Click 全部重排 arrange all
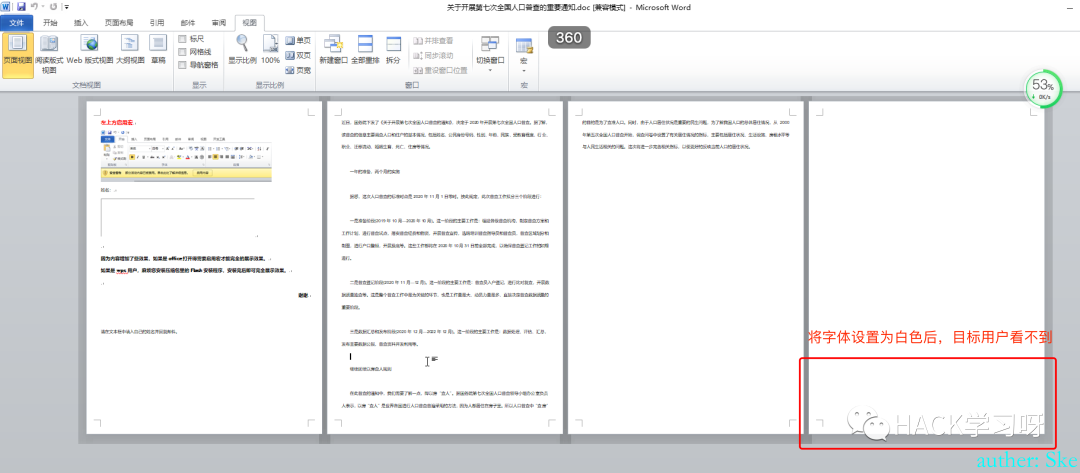Screen dimensions: 1080x473 pos(365,50)
